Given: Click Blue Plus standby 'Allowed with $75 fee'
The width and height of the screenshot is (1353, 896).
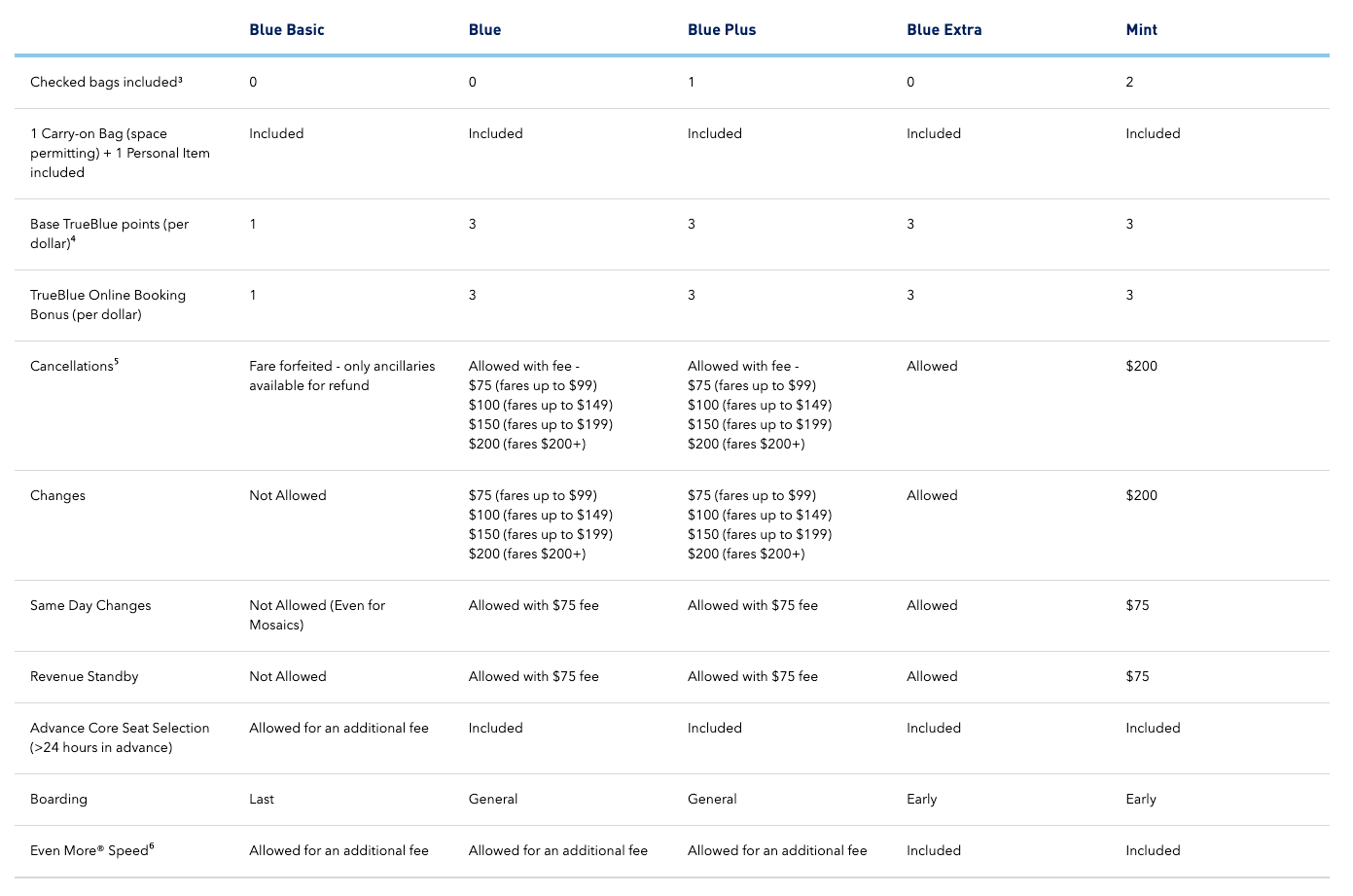Looking at the screenshot, I should tap(753, 676).
